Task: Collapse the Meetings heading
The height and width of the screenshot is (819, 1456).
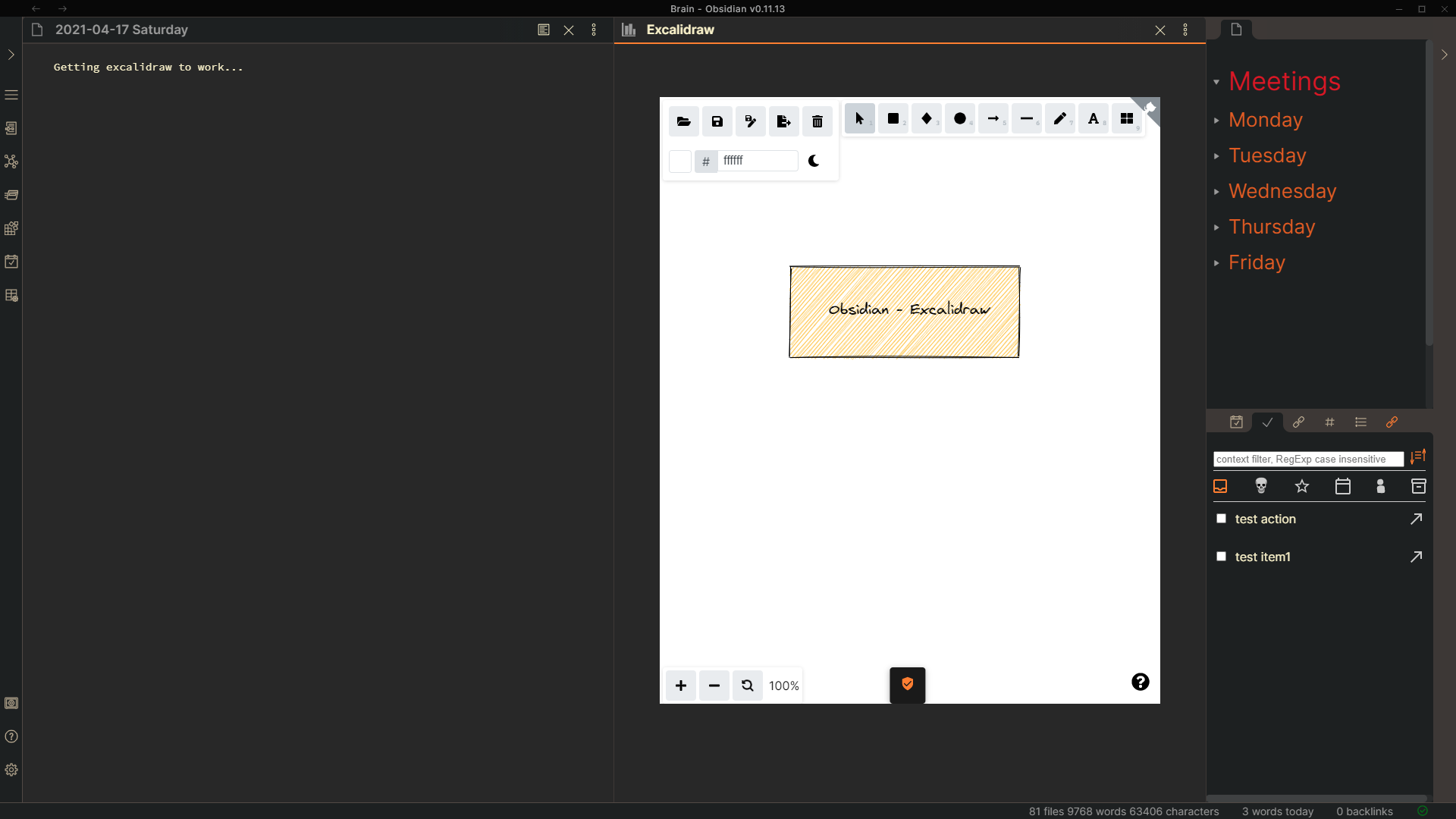Action: 1216,82
